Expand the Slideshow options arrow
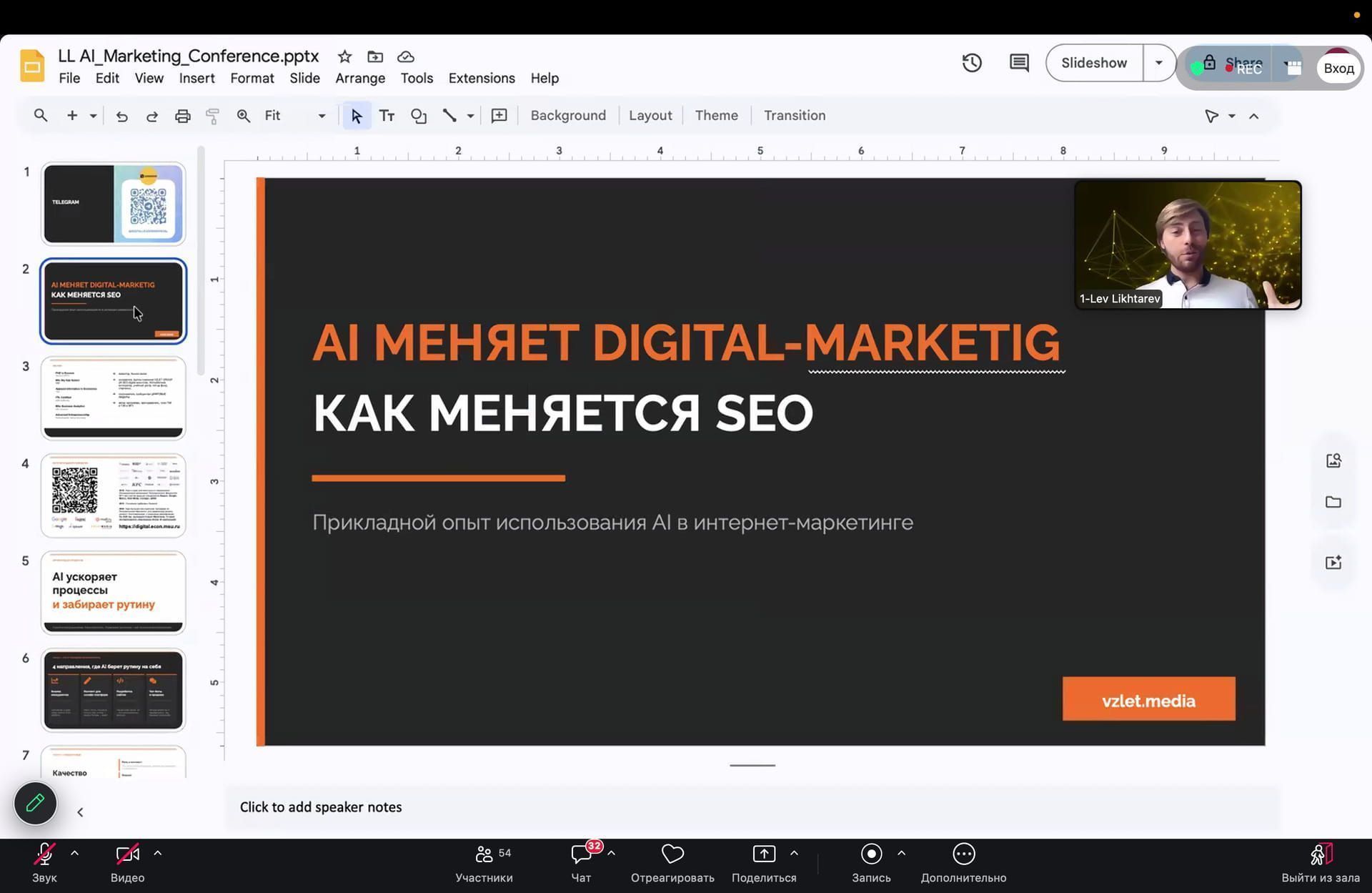The width and height of the screenshot is (1372, 893). click(1158, 63)
